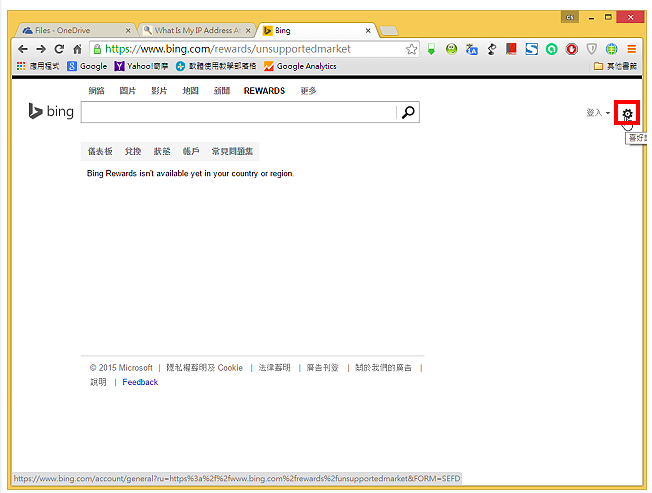The height and width of the screenshot is (493, 652).
Task: Go forward using the browser forward arrow
Action: pos(41,49)
